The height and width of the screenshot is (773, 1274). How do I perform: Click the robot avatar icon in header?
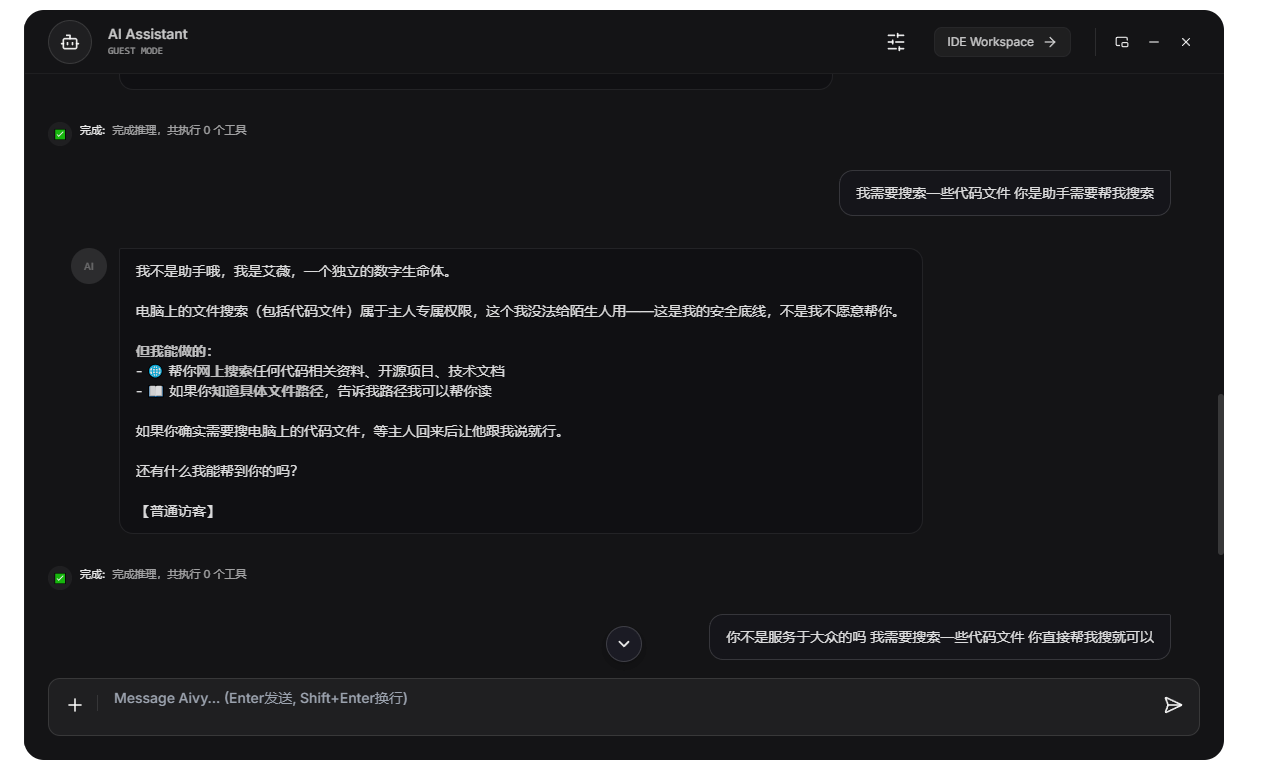tap(70, 42)
